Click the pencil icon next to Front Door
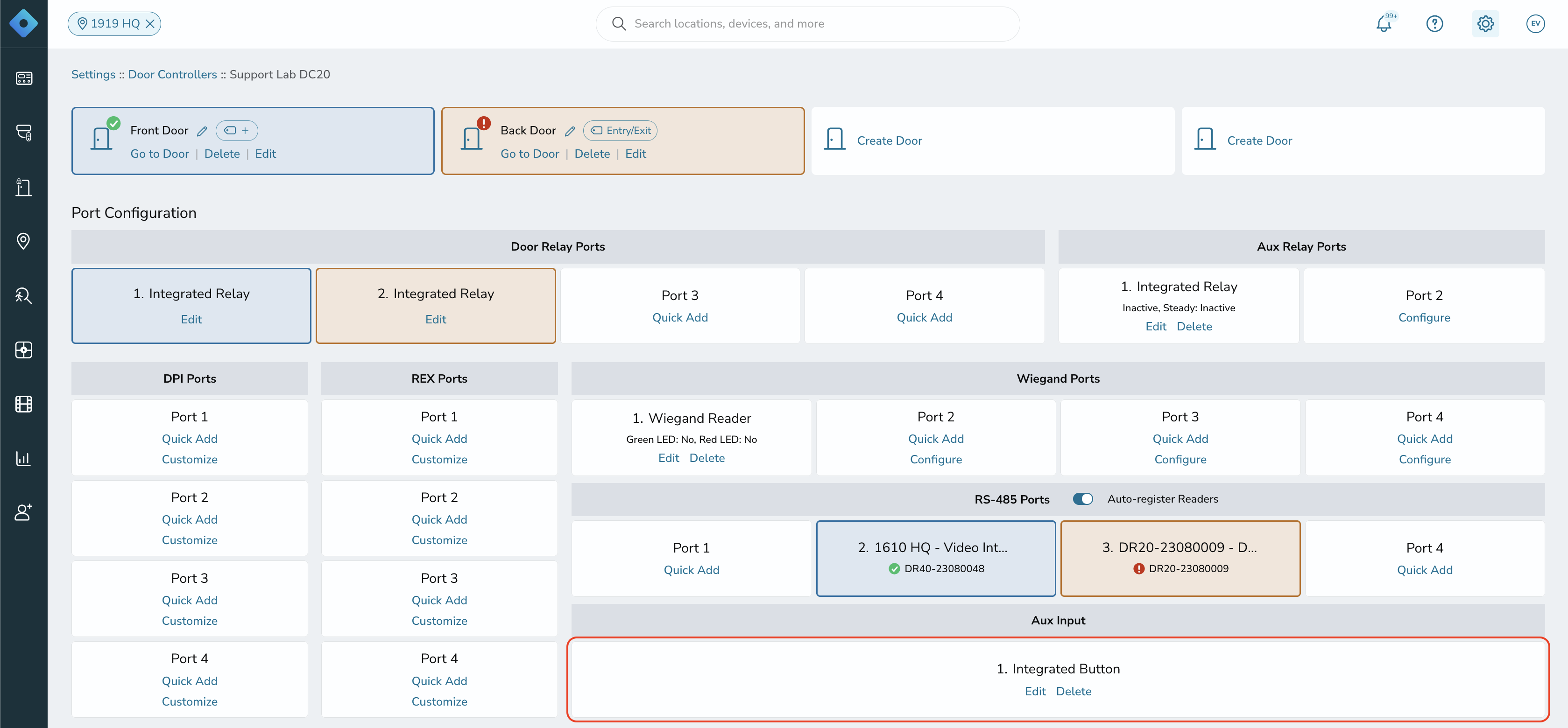The width and height of the screenshot is (1568, 728). click(x=202, y=131)
